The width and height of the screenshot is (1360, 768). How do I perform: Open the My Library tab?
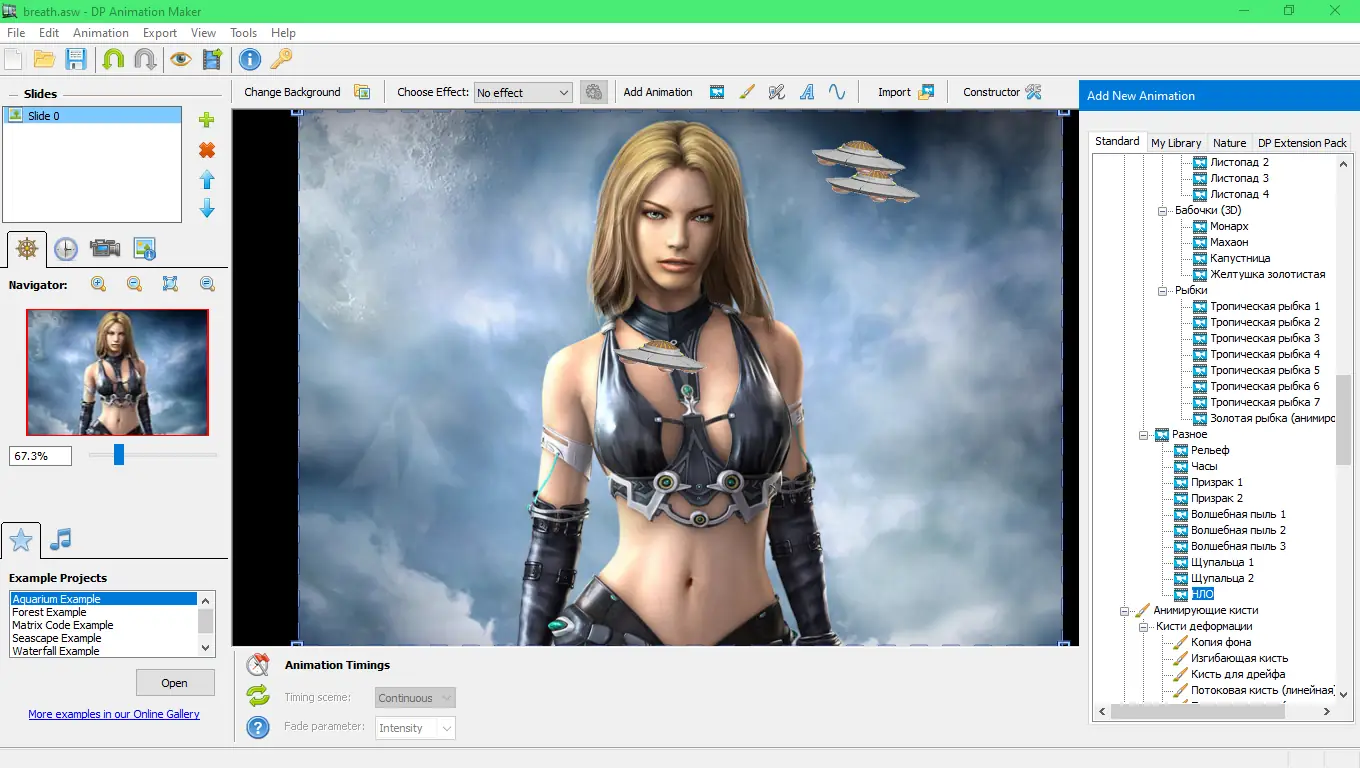click(1176, 142)
